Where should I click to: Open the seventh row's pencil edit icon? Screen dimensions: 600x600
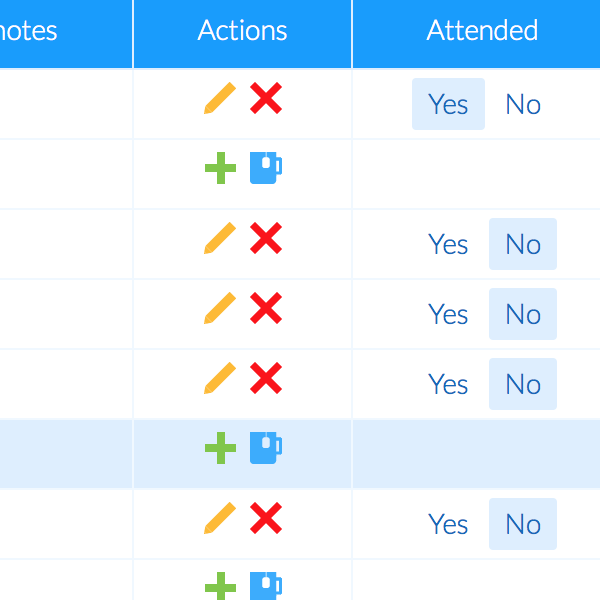pyautogui.click(x=219, y=519)
